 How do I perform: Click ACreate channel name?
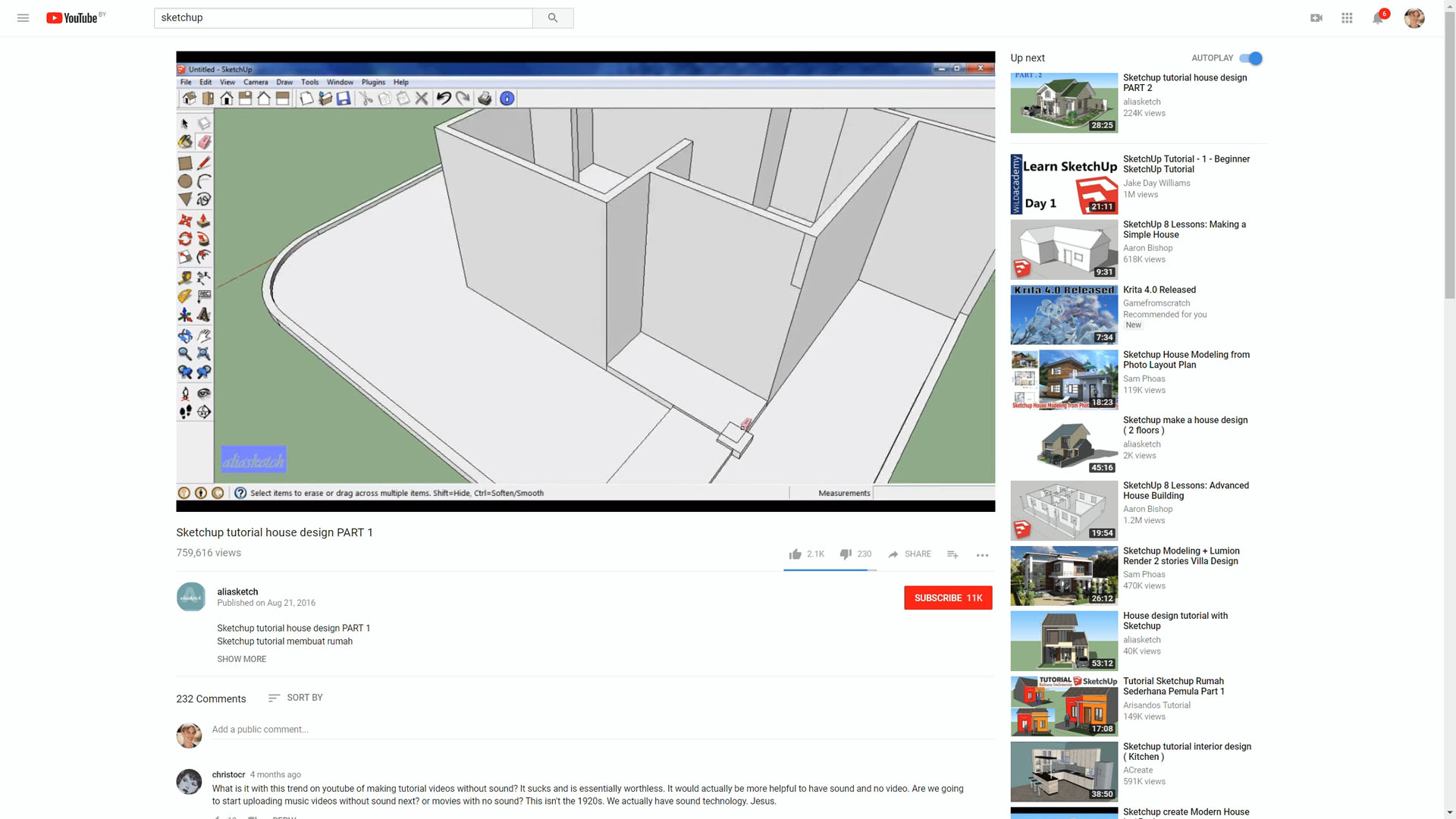pos(1137,770)
